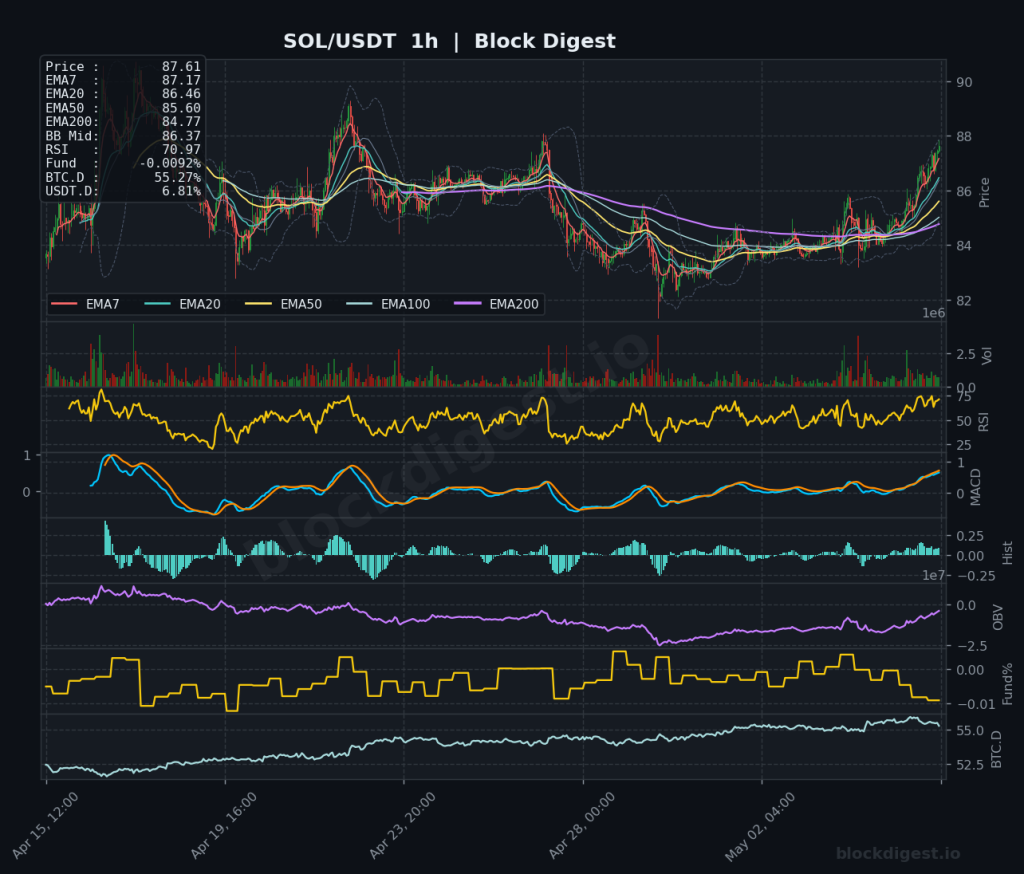This screenshot has width=1024, height=874.
Task: Click the 1e7 OBV scale label
Action: coord(933,575)
